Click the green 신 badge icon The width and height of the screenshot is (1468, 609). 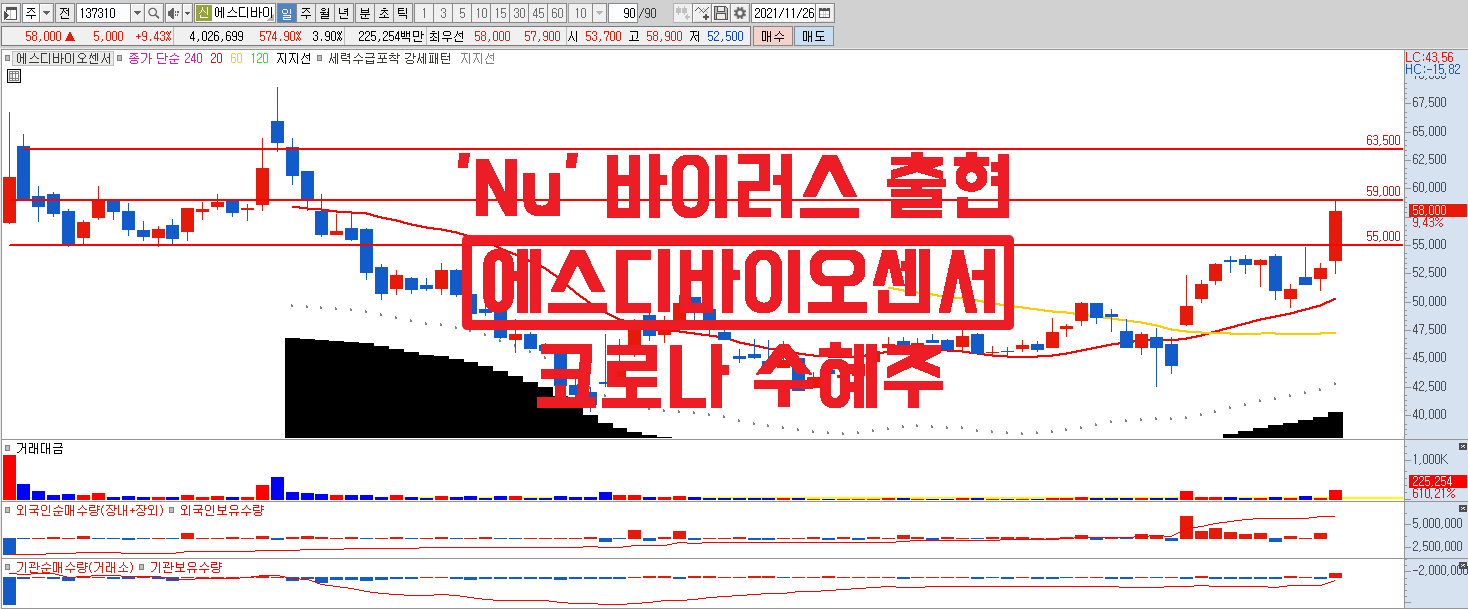tap(203, 13)
